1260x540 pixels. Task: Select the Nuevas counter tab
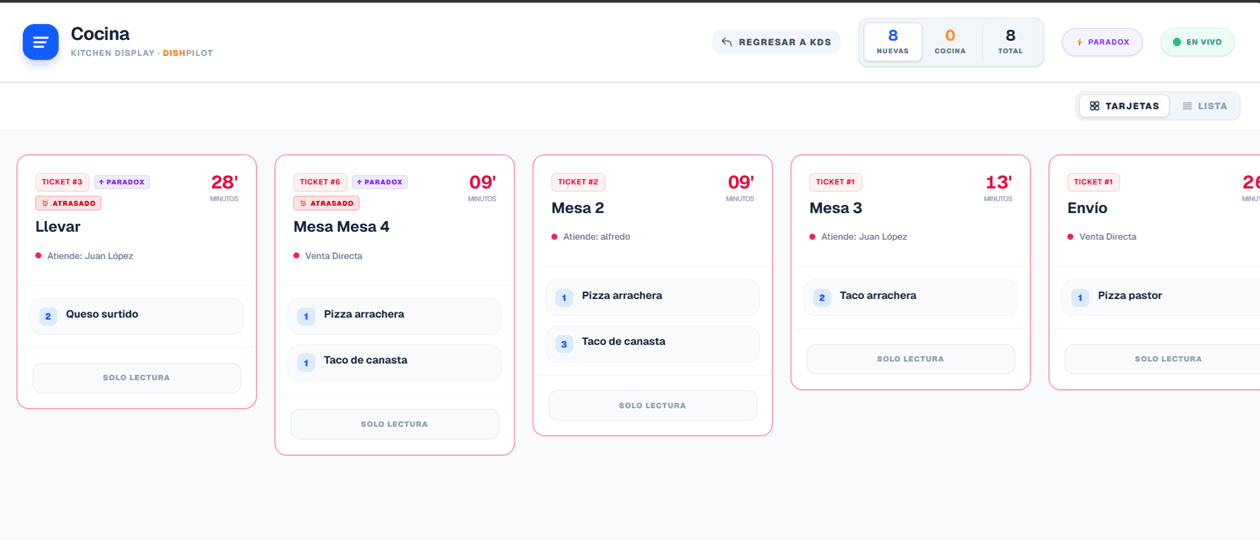[893, 42]
